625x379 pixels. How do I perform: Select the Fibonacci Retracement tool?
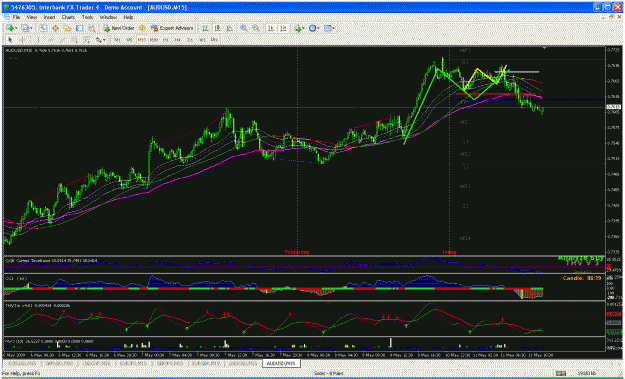pos(87,40)
